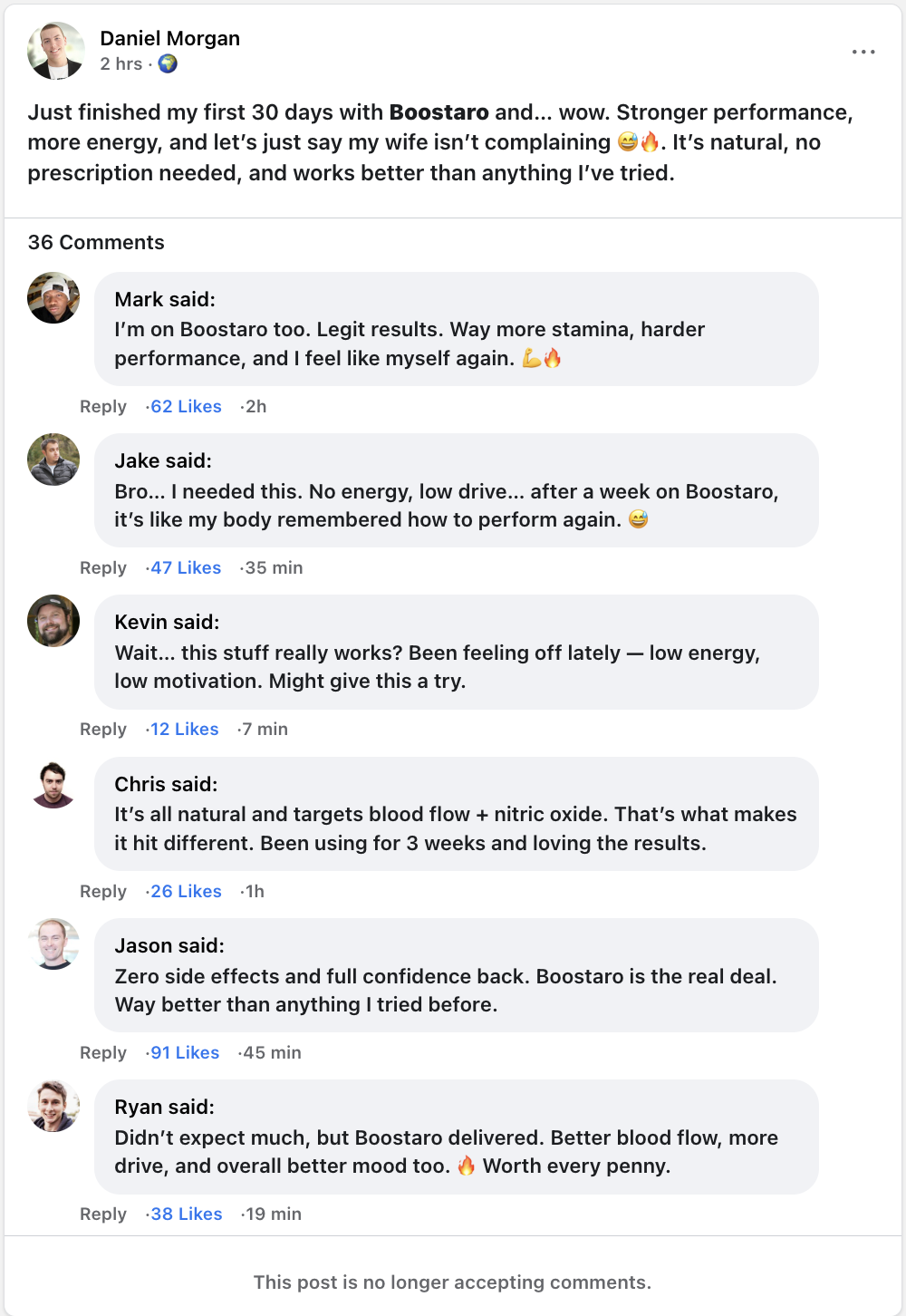Click Chris's commenter avatar
This screenshot has width=906, height=1316.
(x=53, y=784)
